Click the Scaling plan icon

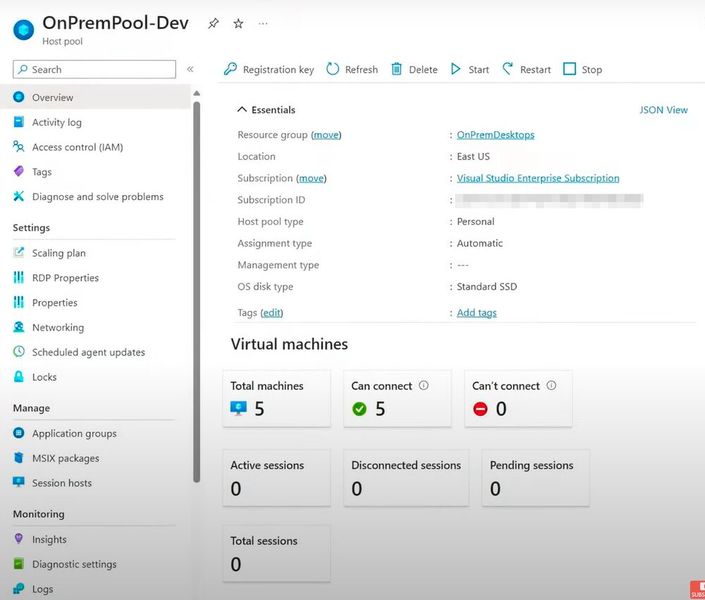18,252
